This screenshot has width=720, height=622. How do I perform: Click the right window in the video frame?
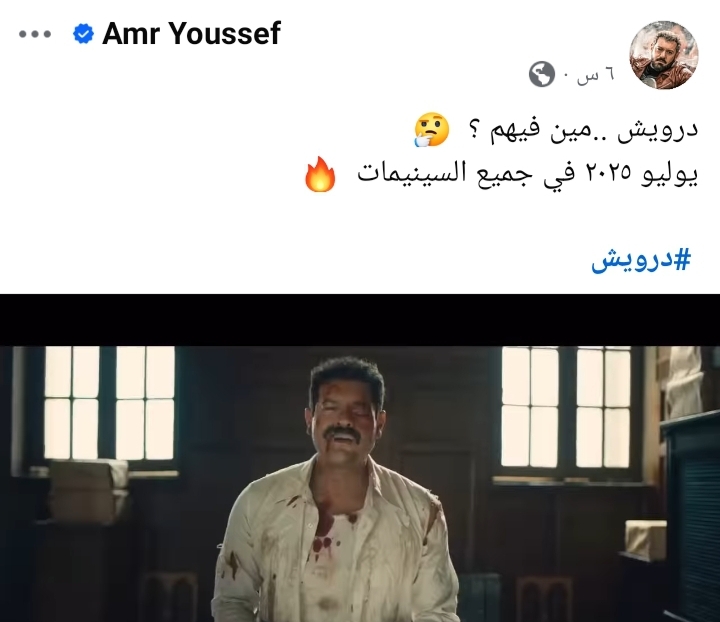[x=566, y=407]
